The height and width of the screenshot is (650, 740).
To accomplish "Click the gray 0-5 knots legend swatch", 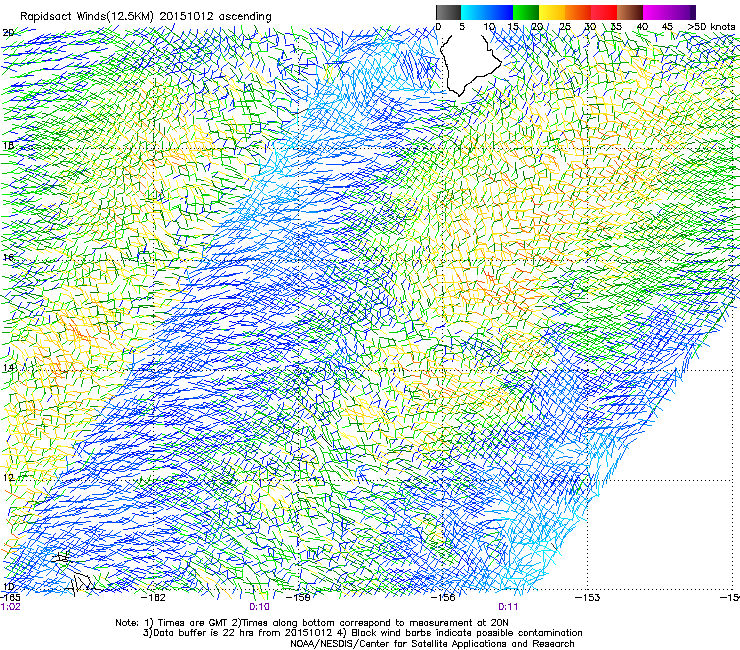I will (x=448, y=12).
